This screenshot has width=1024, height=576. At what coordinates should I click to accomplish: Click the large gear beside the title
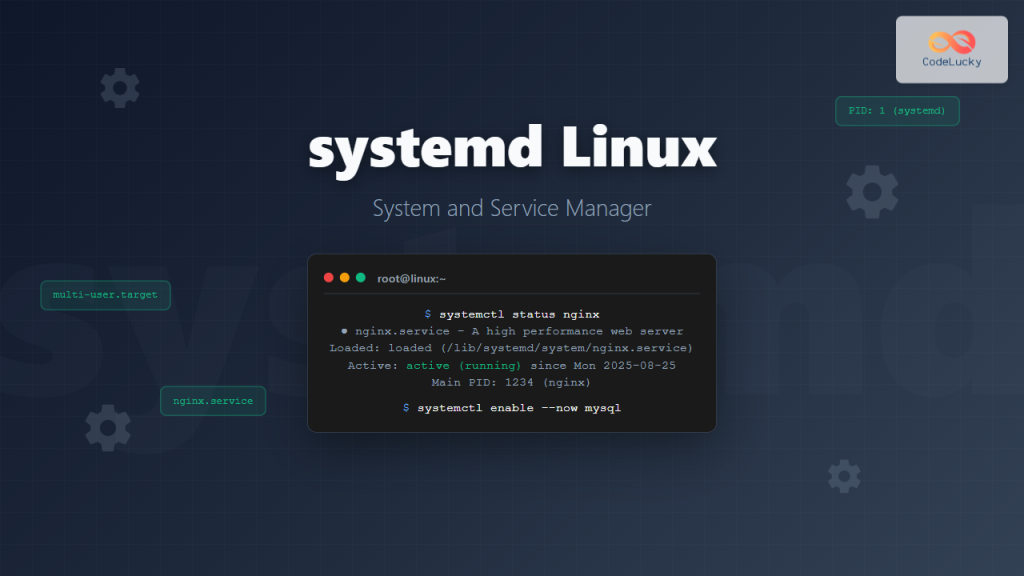click(x=871, y=191)
